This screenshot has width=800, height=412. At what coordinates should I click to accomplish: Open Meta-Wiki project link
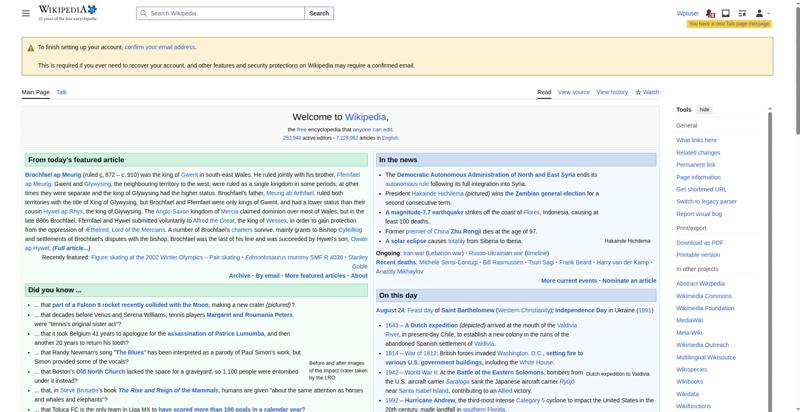[x=689, y=332]
